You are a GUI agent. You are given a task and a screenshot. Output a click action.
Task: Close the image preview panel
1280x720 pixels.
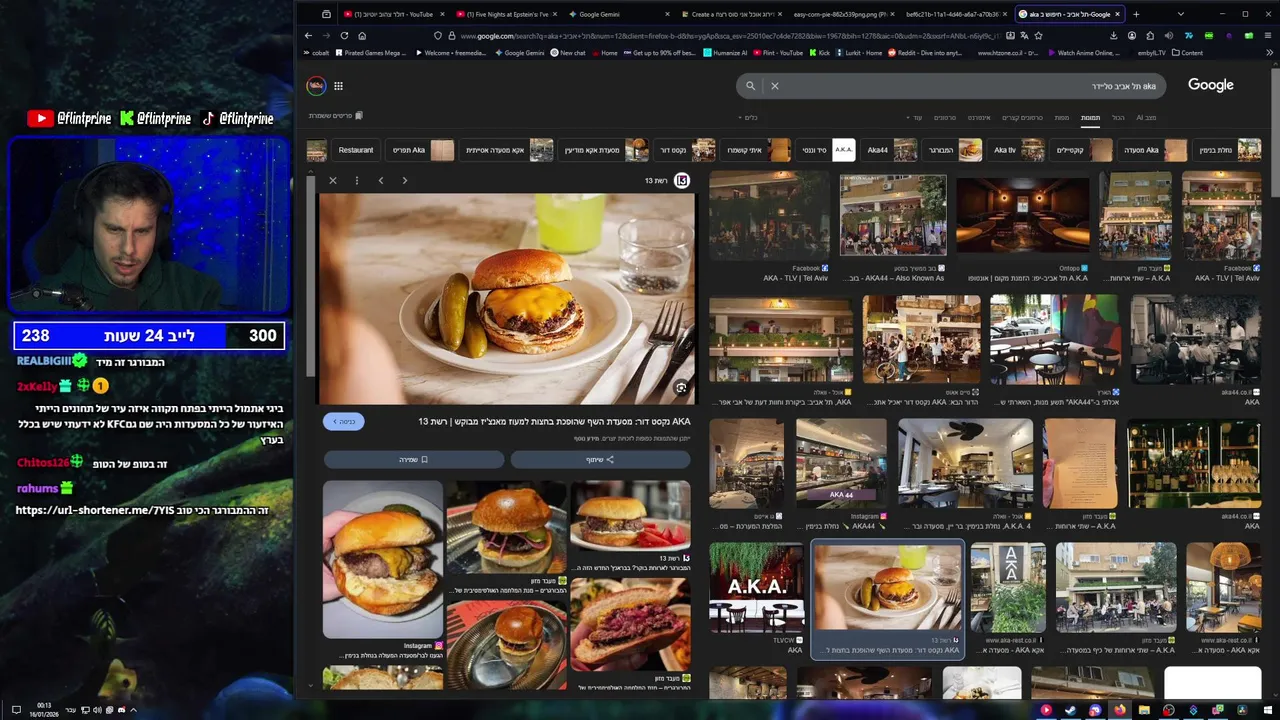(x=333, y=180)
